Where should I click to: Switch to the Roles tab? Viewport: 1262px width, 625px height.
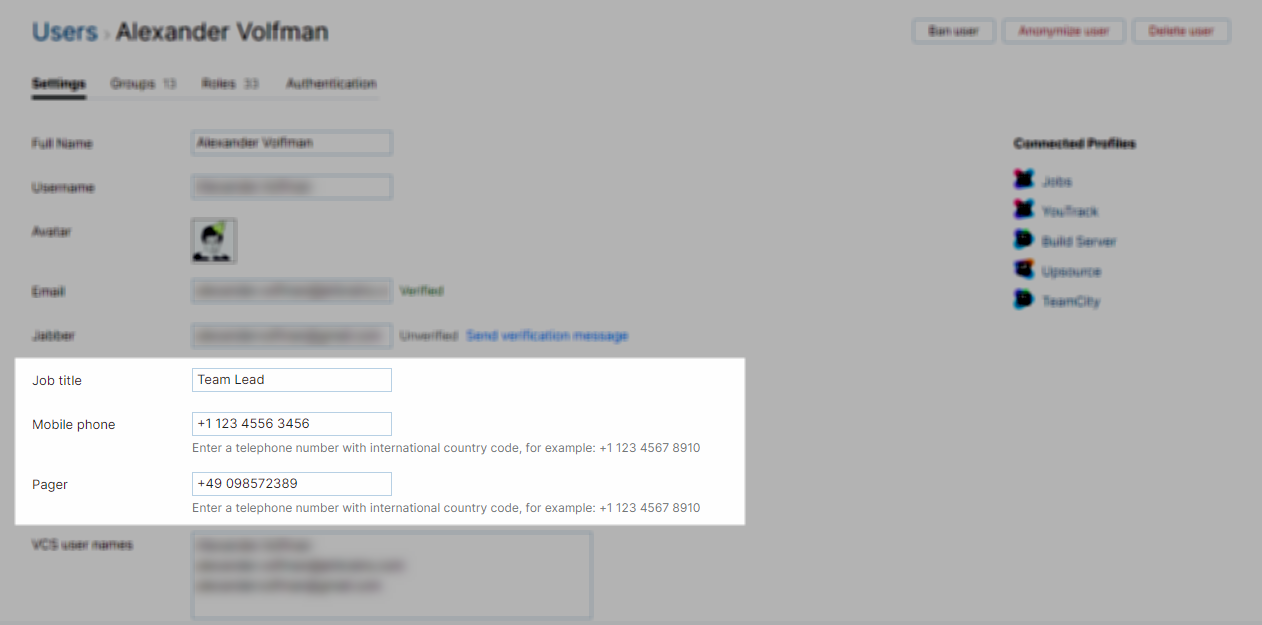click(x=230, y=84)
